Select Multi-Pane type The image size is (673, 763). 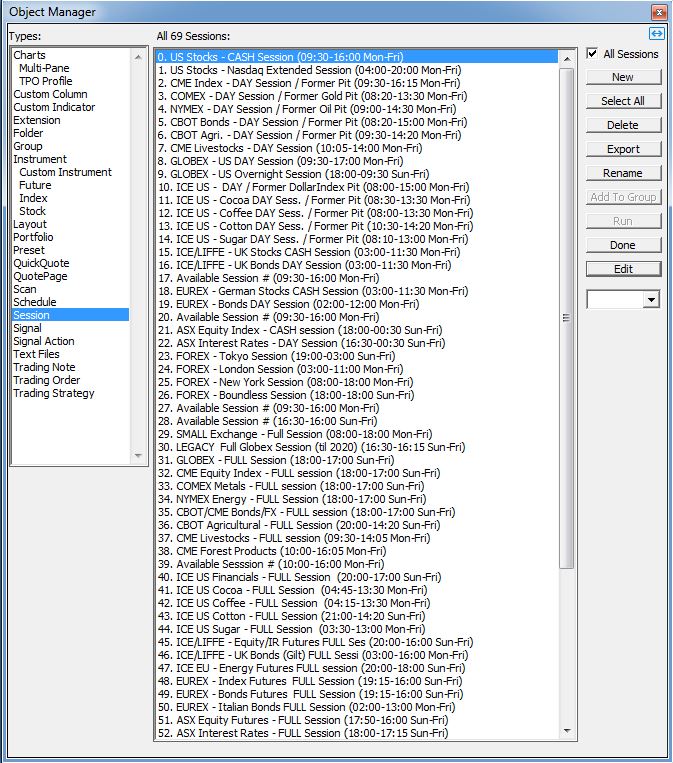44,68
